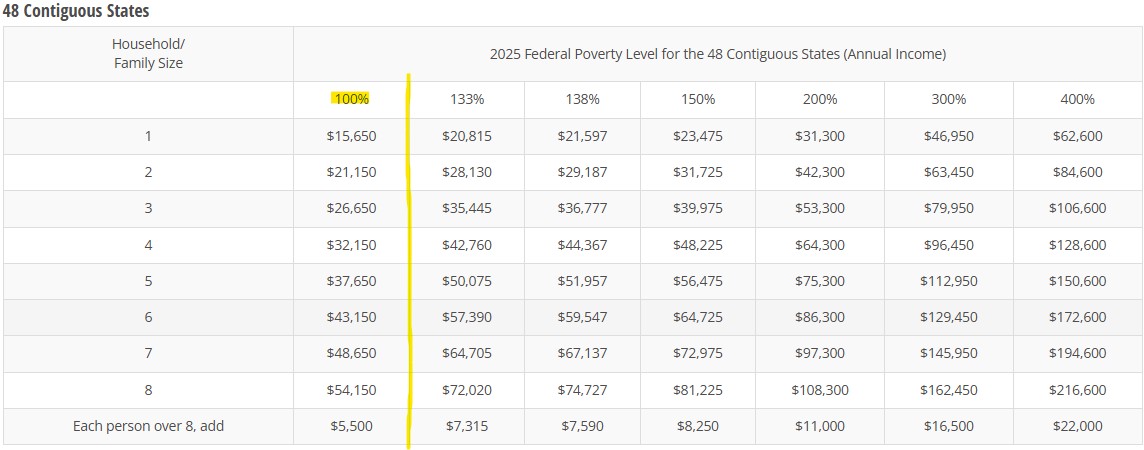Click the "Household/ Family Size" header cell
Viewport: 1144px width, 450px height.
[148, 54]
